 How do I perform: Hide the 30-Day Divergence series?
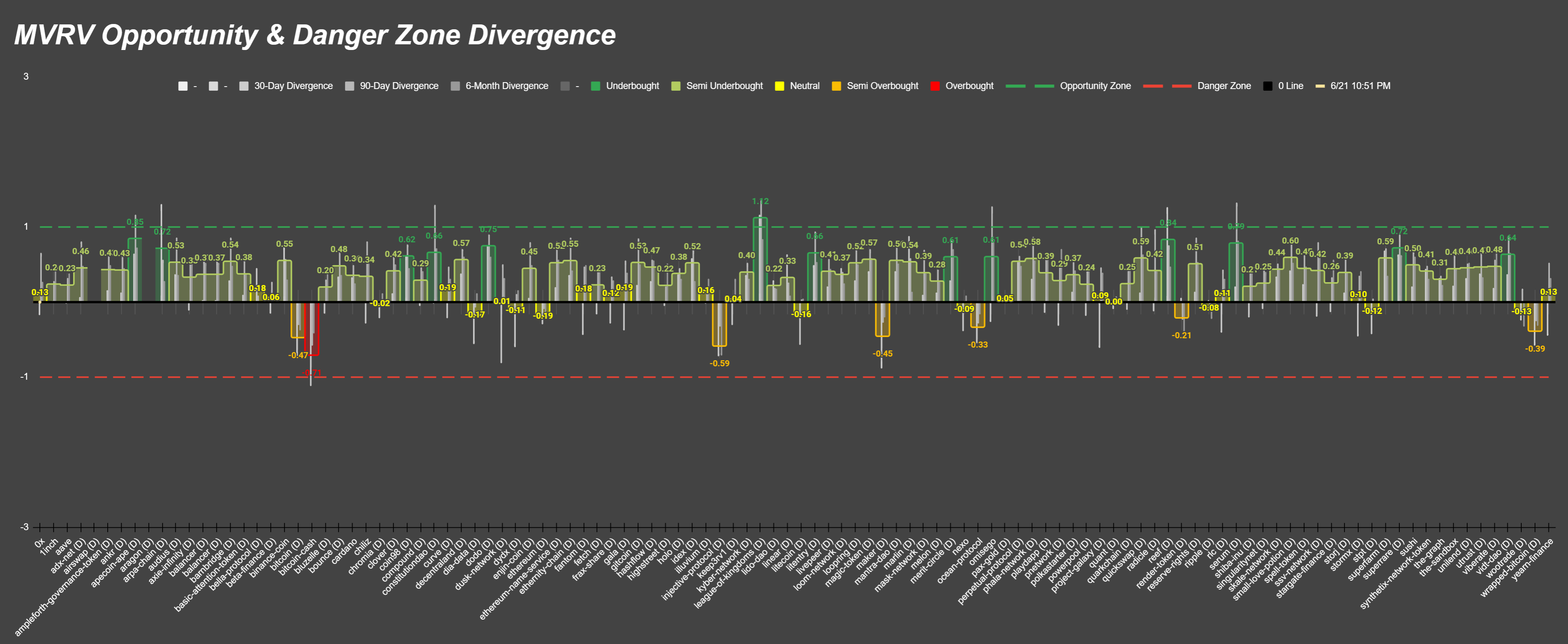(293, 86)
